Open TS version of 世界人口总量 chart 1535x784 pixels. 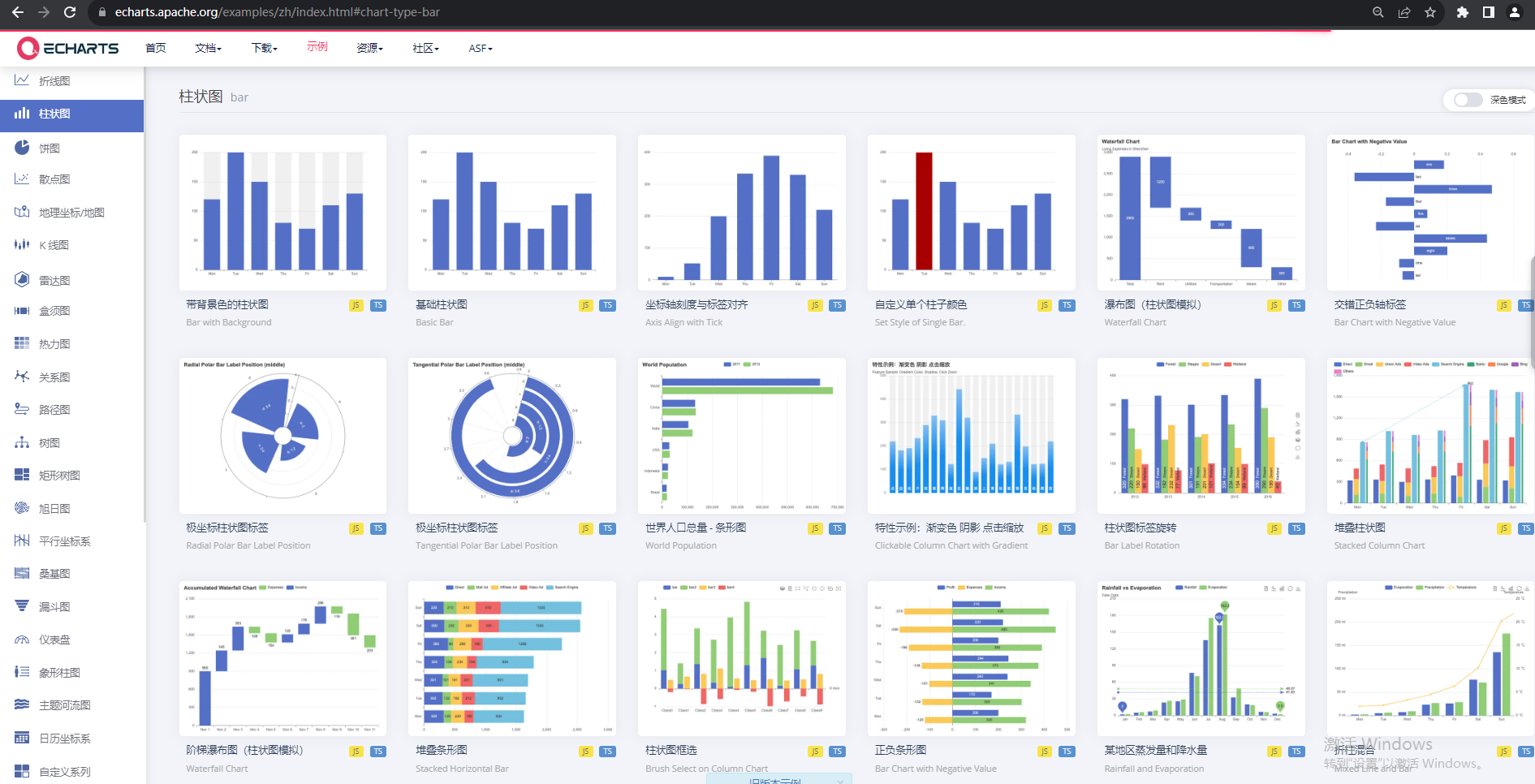pos(838,528)
